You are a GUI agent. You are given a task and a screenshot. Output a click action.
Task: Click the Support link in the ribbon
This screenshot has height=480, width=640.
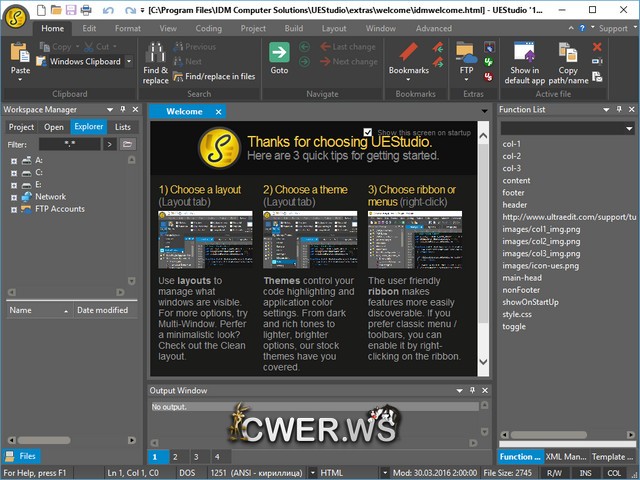(613, 28)
